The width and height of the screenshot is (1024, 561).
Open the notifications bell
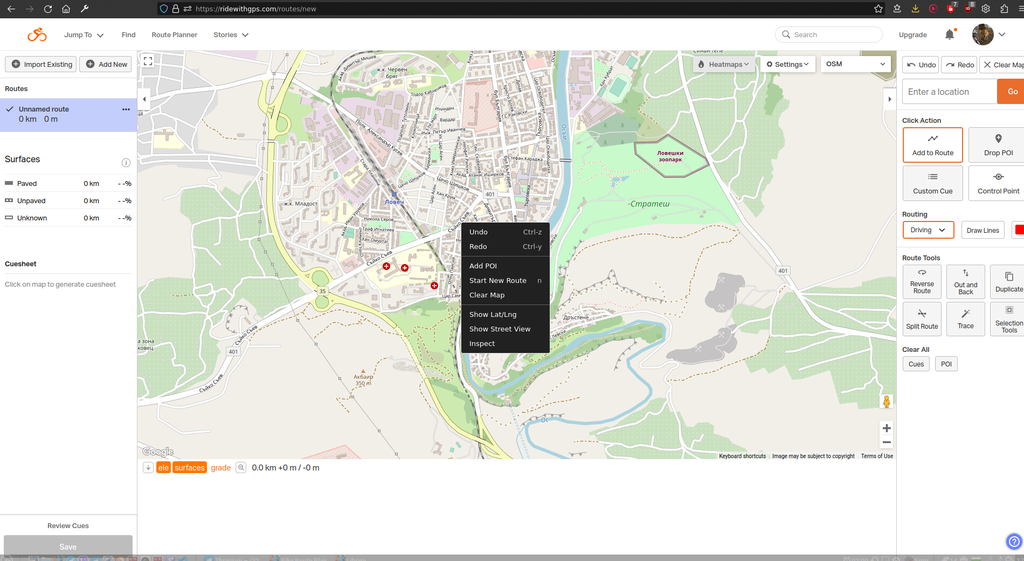[x=949, y=35]
